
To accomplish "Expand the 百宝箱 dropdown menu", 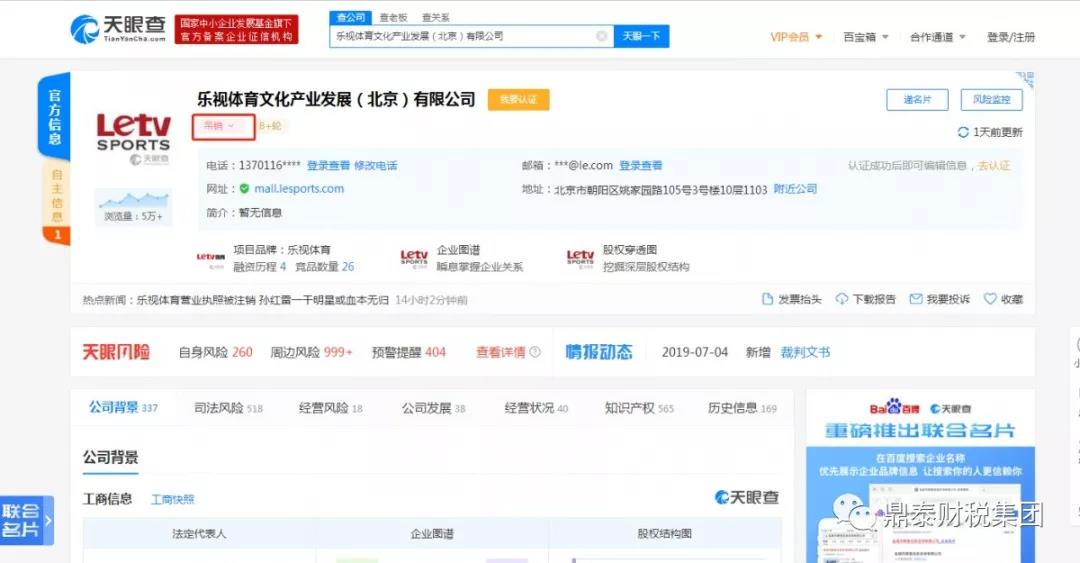I will [x=865, y=37].
